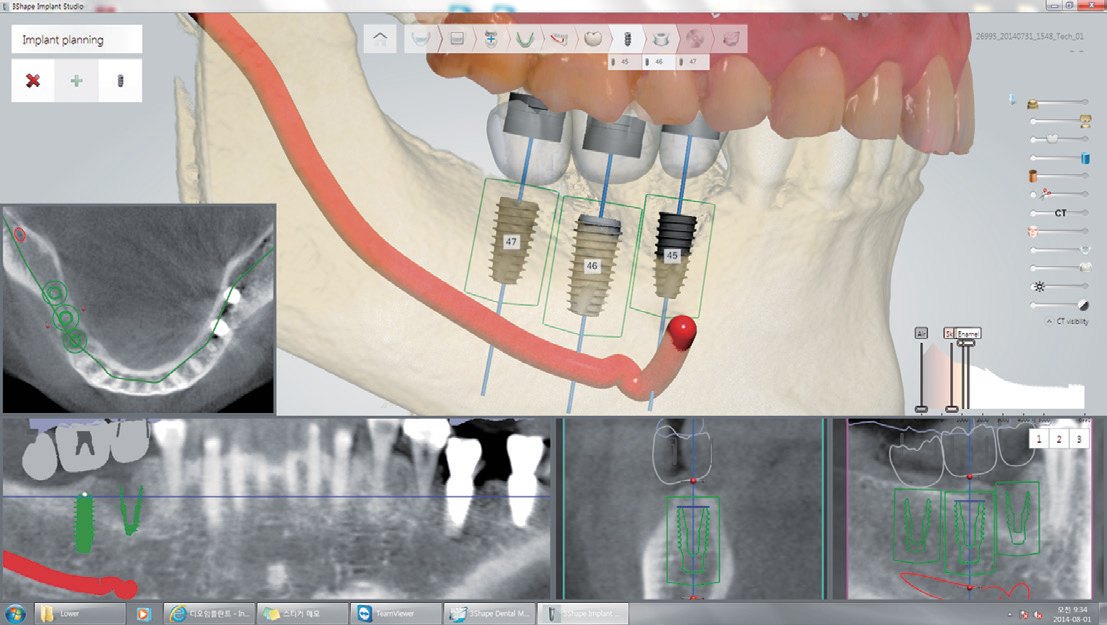Image resolution: width=1107 pixels, height=625 pixels.
Task: Click the red X delete implant button
Action: click(32, 81)
